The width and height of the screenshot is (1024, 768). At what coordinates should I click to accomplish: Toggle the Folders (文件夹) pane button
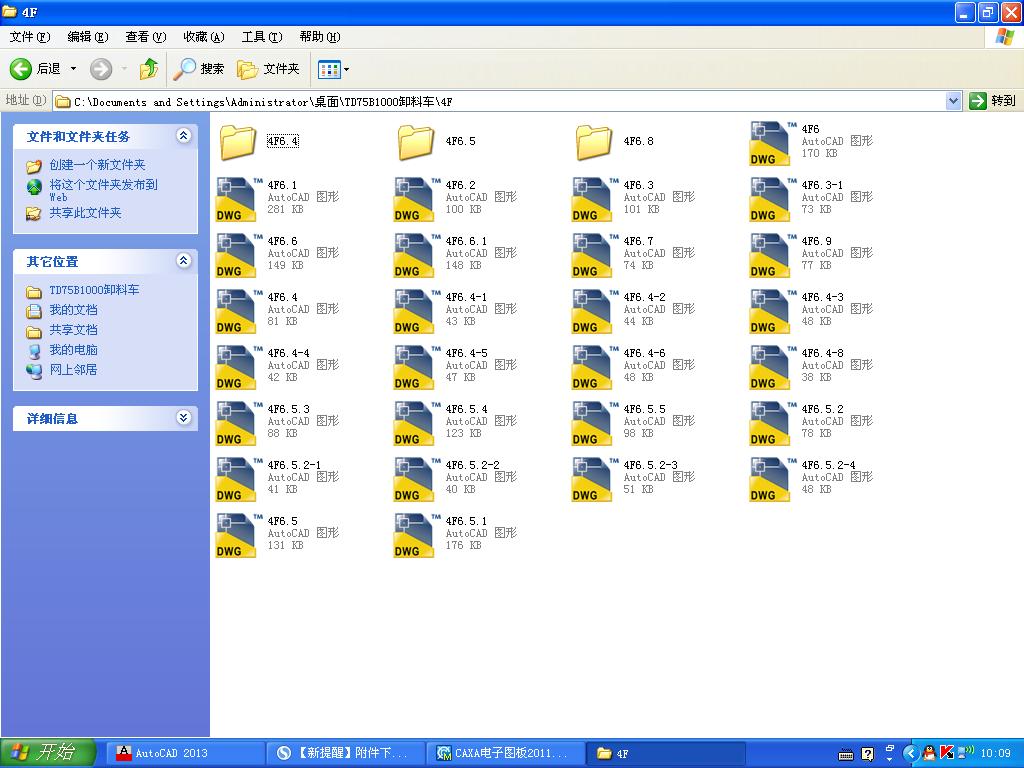click(268, 69)
